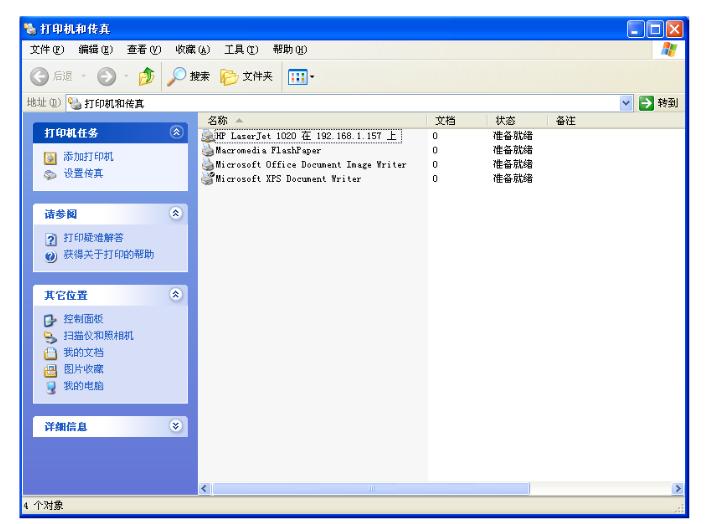Image resolution: width=709 pixels, height=524 pixels.
Task: Click 准备就绪 status of Macromedia FlashPaper
Action: pos(513,150)
